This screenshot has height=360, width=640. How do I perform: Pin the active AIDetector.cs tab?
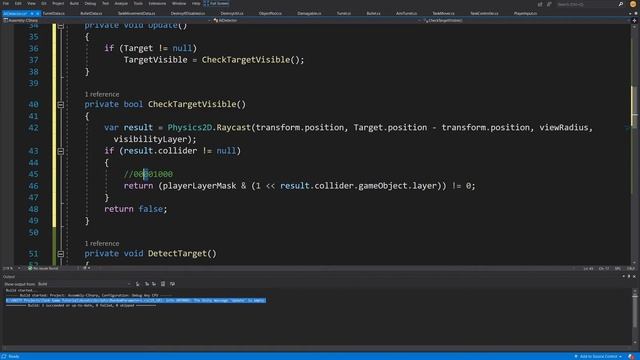[x=32, y=13]
